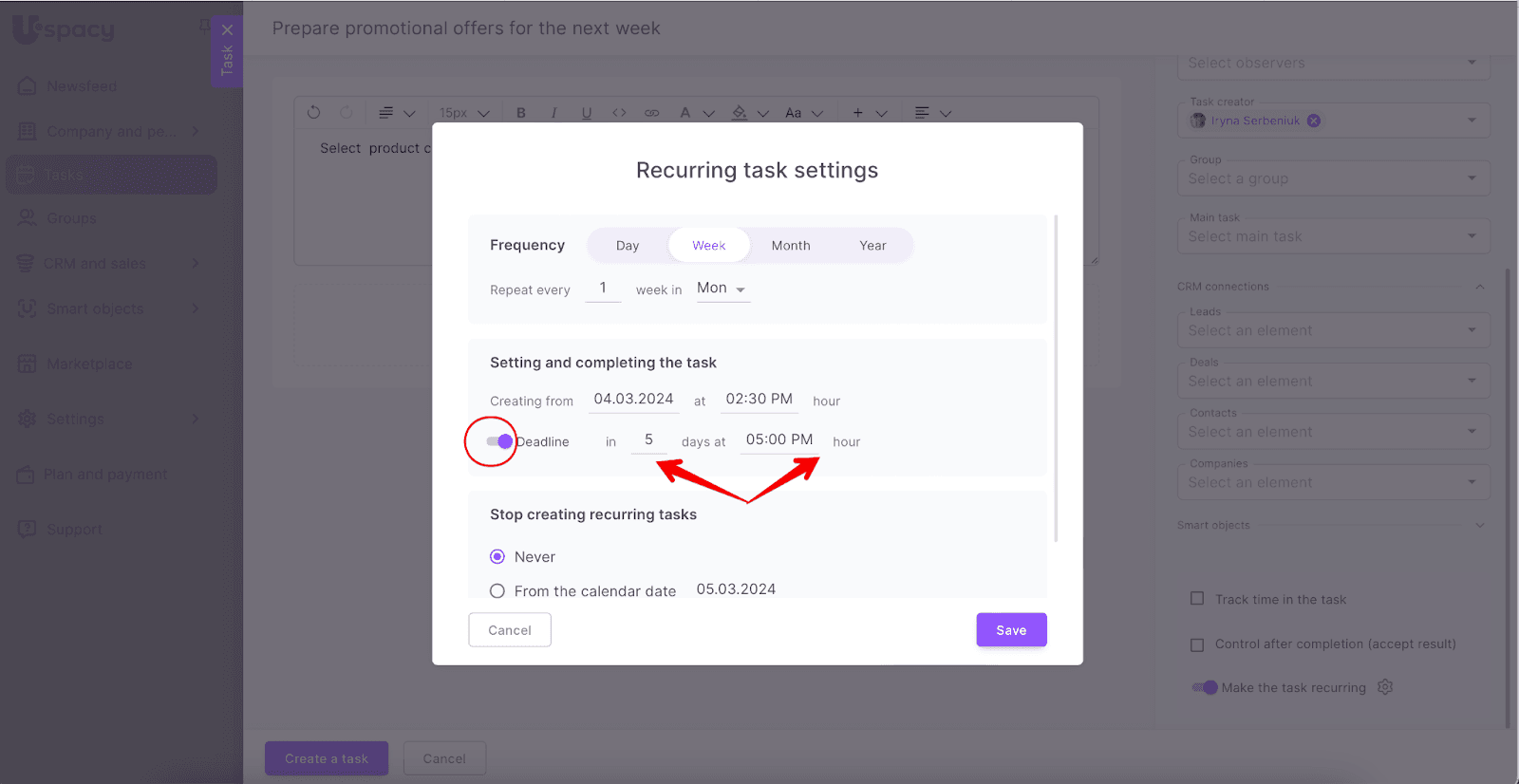Click Cancel in the recurring settings dialog
This screenshot has height=784, width=1519.
pyautogui.click(x=510, y=630)
